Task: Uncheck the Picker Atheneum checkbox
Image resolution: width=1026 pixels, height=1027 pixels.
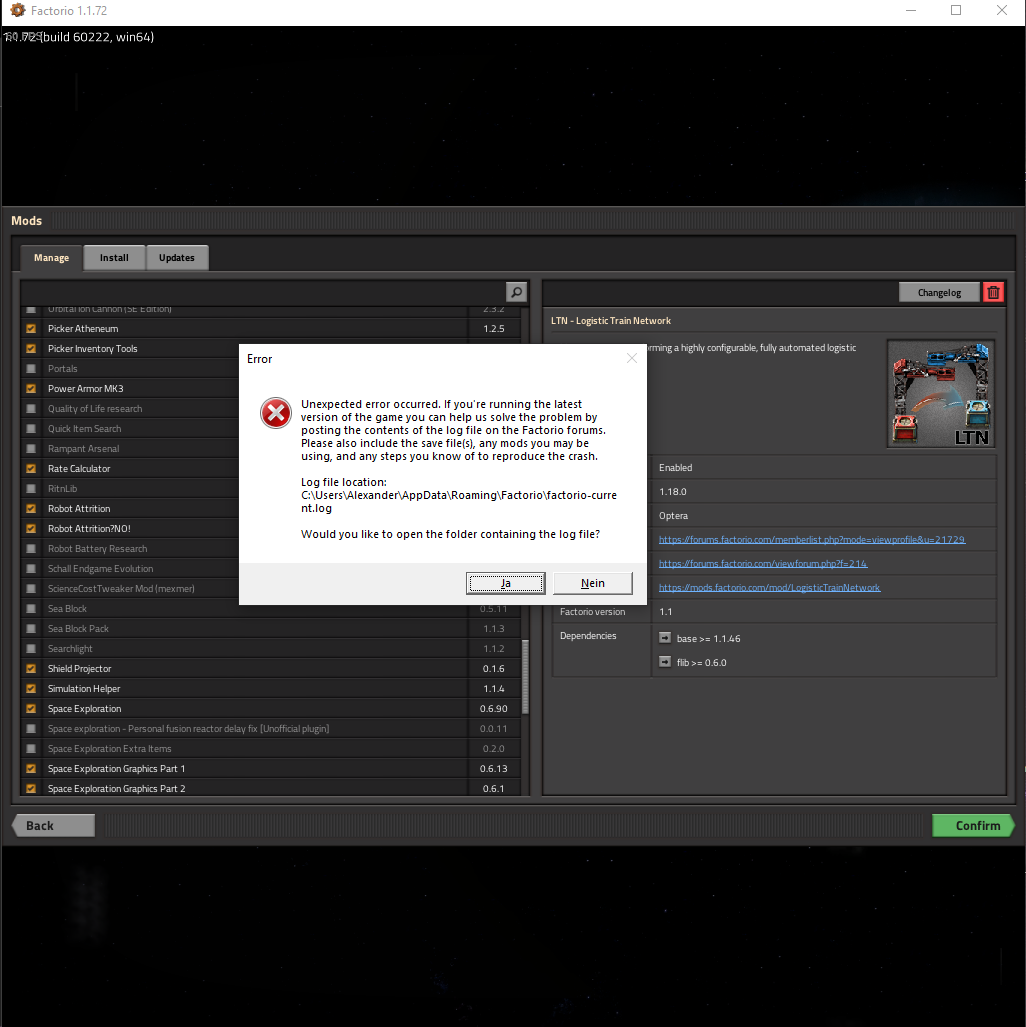Action: click(x=31, y=329)
